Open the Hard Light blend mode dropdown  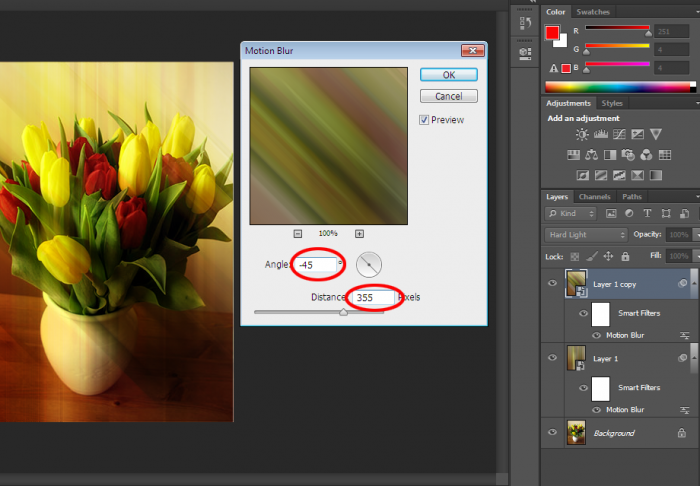[x=586, y=235]
